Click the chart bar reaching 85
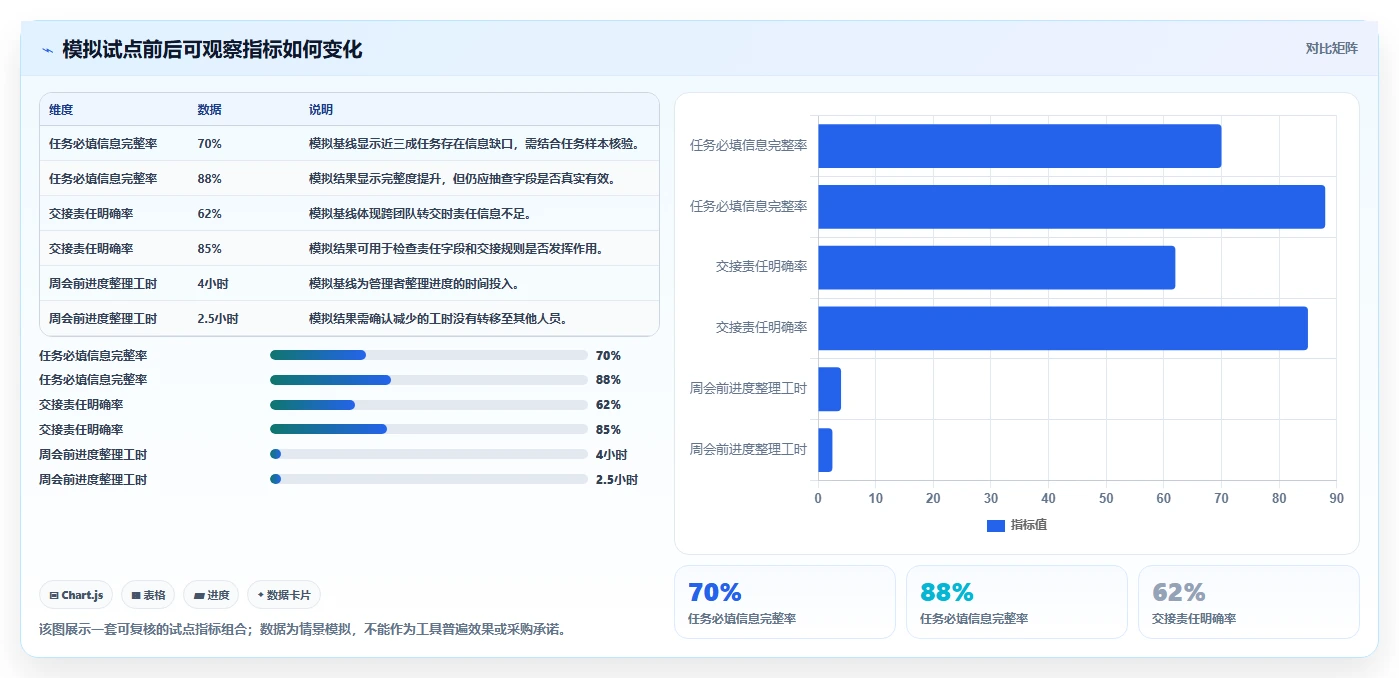This screenshot has height=678, width=1399. click(x=1062, y=328)
